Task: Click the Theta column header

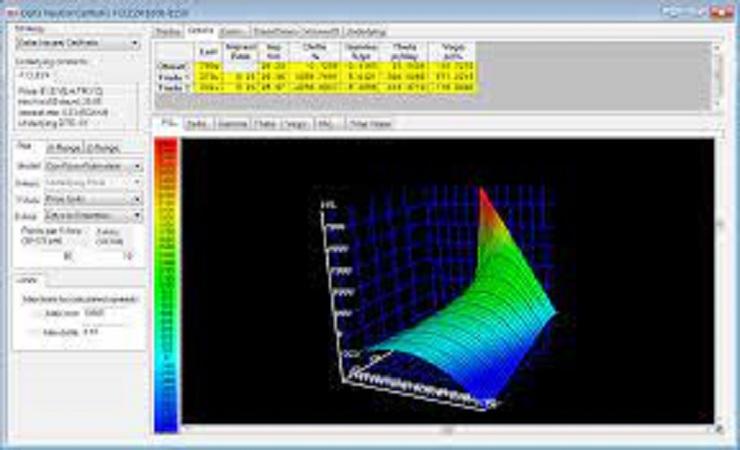Action: click(405, 51)
